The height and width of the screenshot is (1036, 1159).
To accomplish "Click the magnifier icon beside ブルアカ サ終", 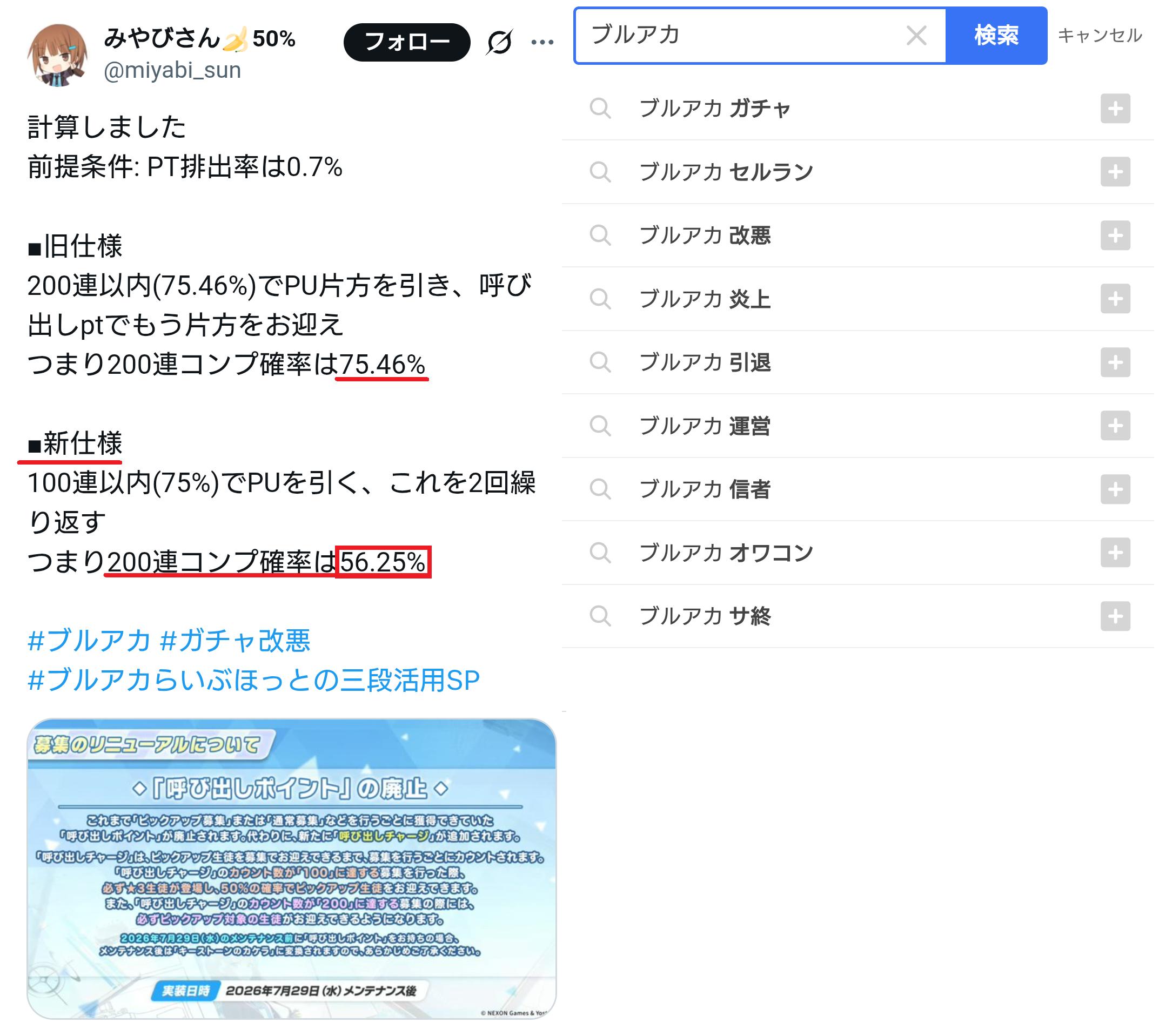I will 600,616.
